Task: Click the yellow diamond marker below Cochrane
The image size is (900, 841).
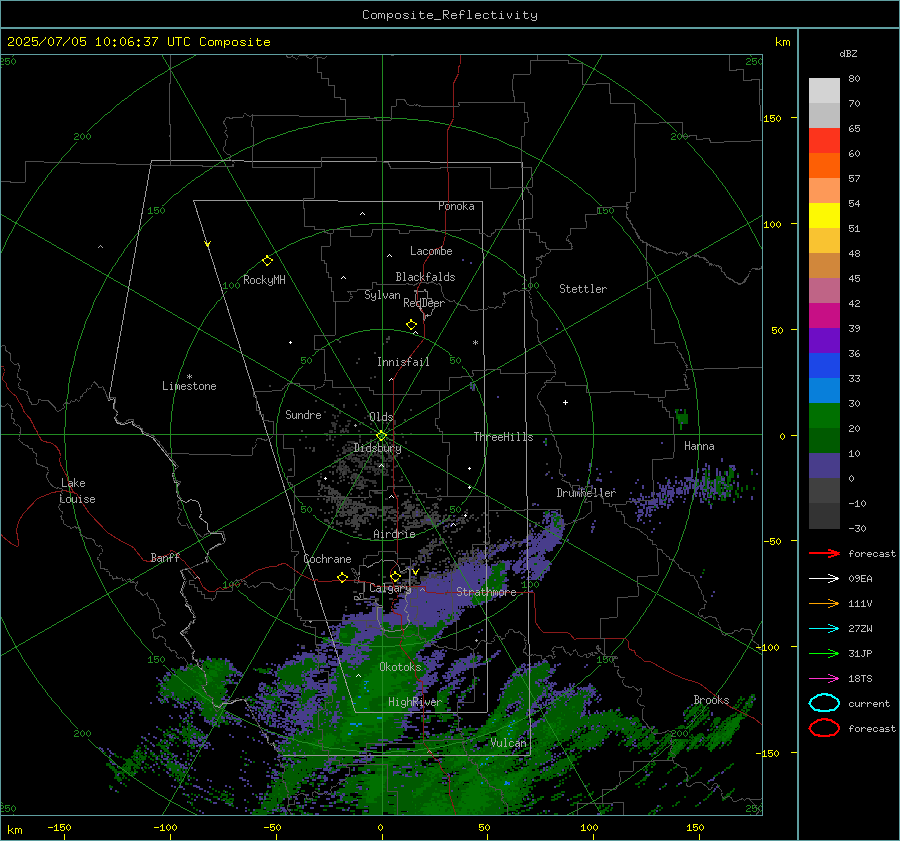Action: [x=342, y=577]
